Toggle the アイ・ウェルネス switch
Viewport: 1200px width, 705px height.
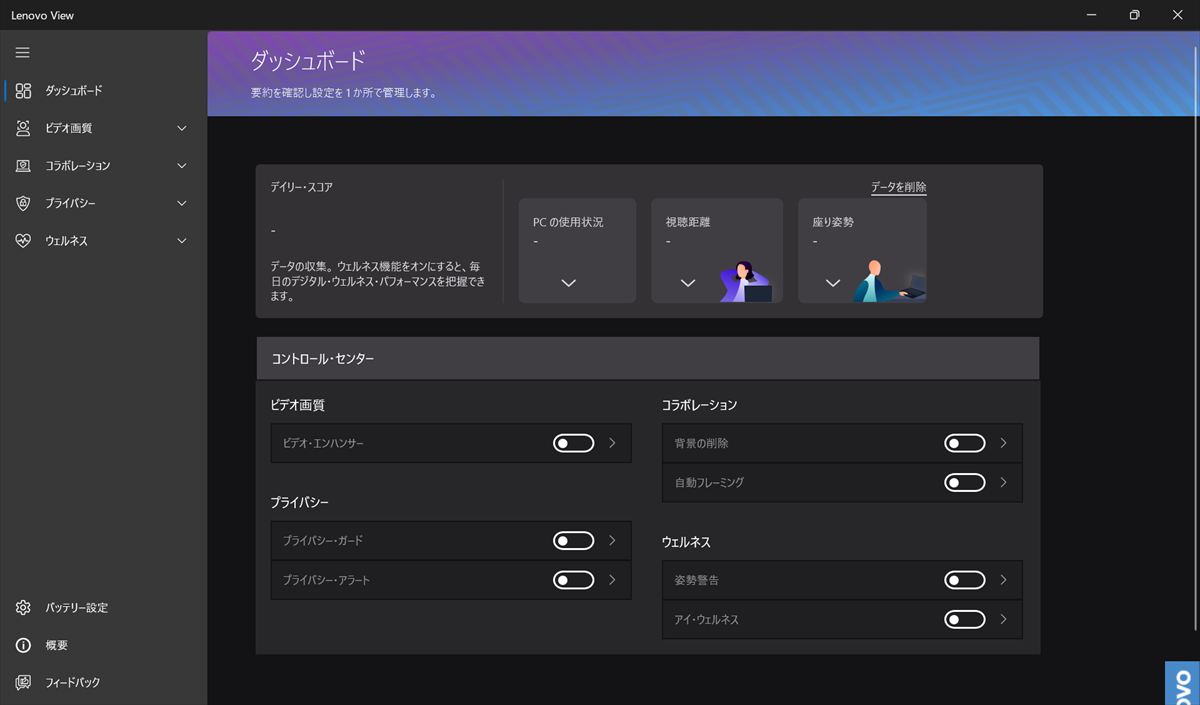tap(964, 620)
